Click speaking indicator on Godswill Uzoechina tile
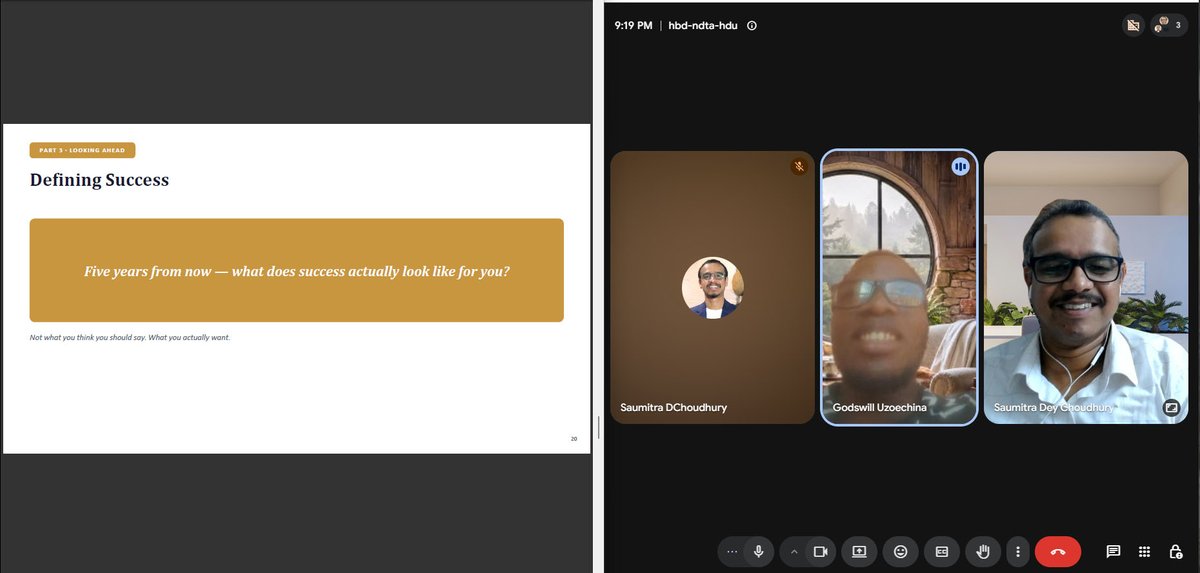1200x573 pixels. [960, 167]
